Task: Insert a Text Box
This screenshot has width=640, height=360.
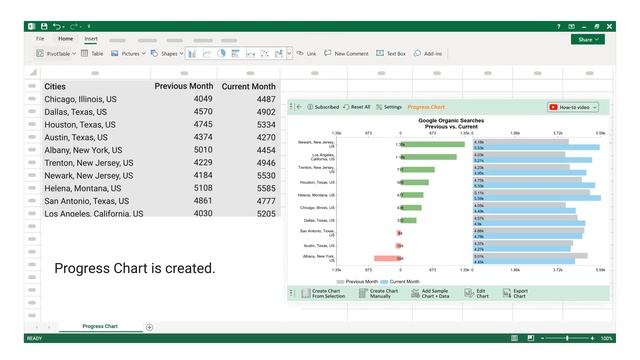Action: [x=391, y=53]
